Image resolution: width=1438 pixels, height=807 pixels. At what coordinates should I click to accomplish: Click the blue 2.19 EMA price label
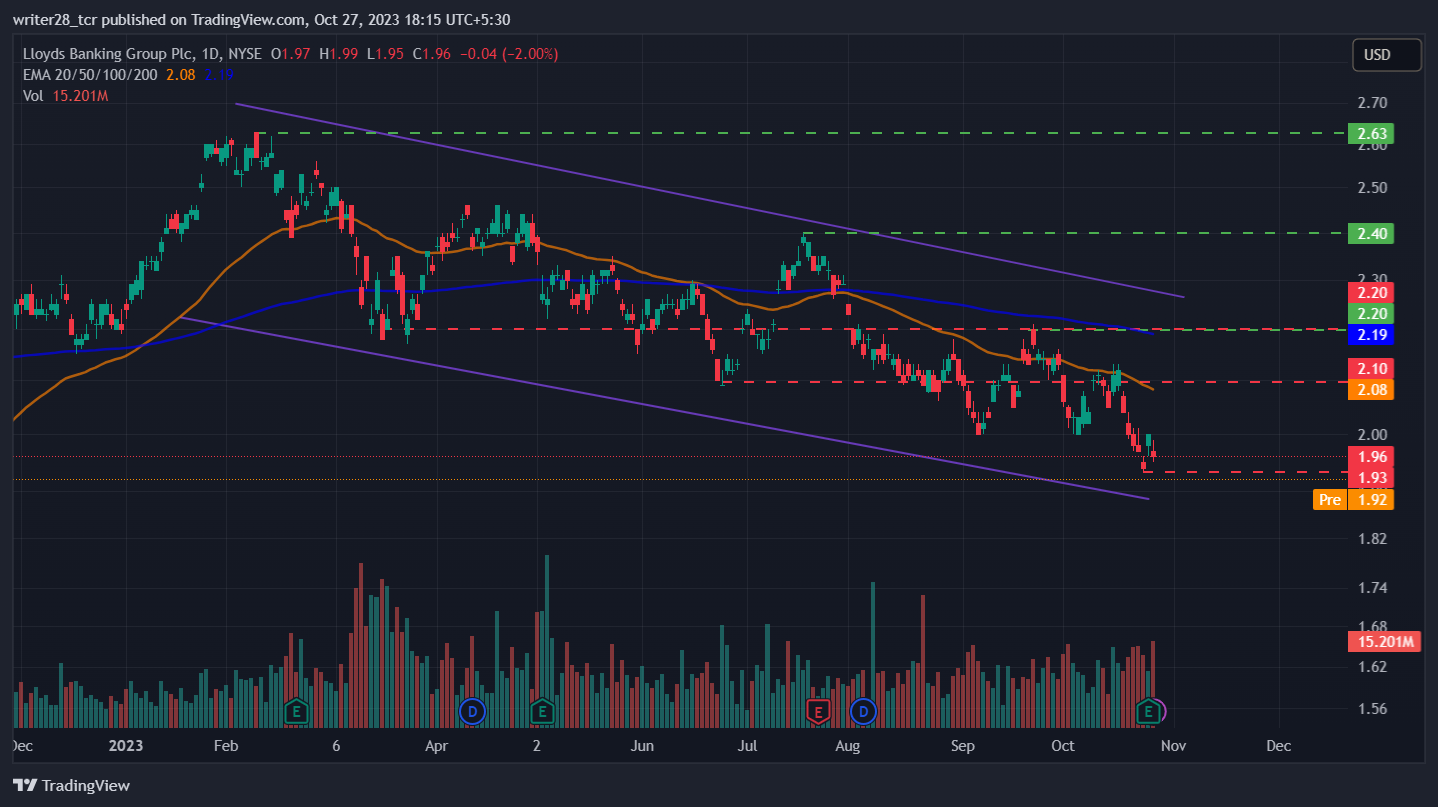pos(1370,334)
